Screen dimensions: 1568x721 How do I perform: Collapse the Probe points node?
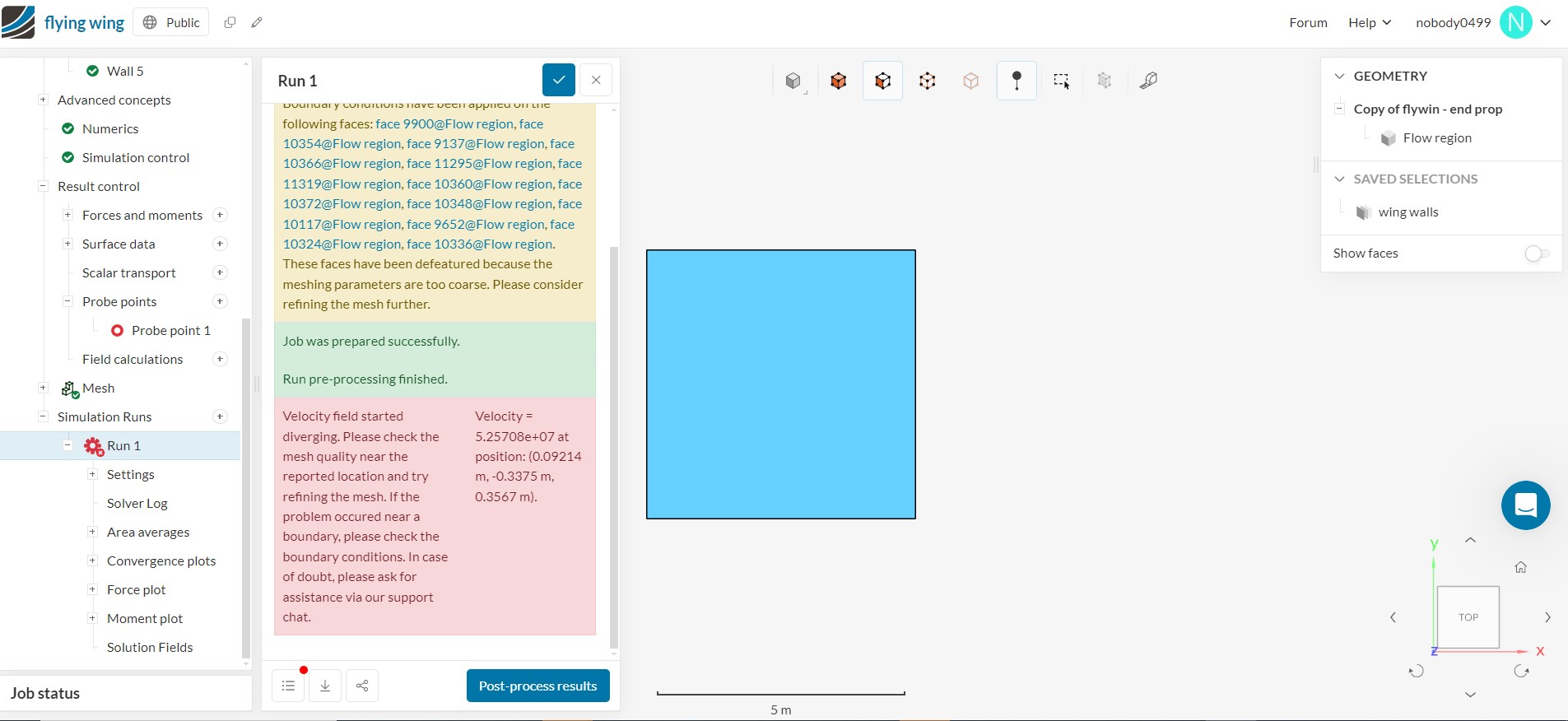click(67, 301)
